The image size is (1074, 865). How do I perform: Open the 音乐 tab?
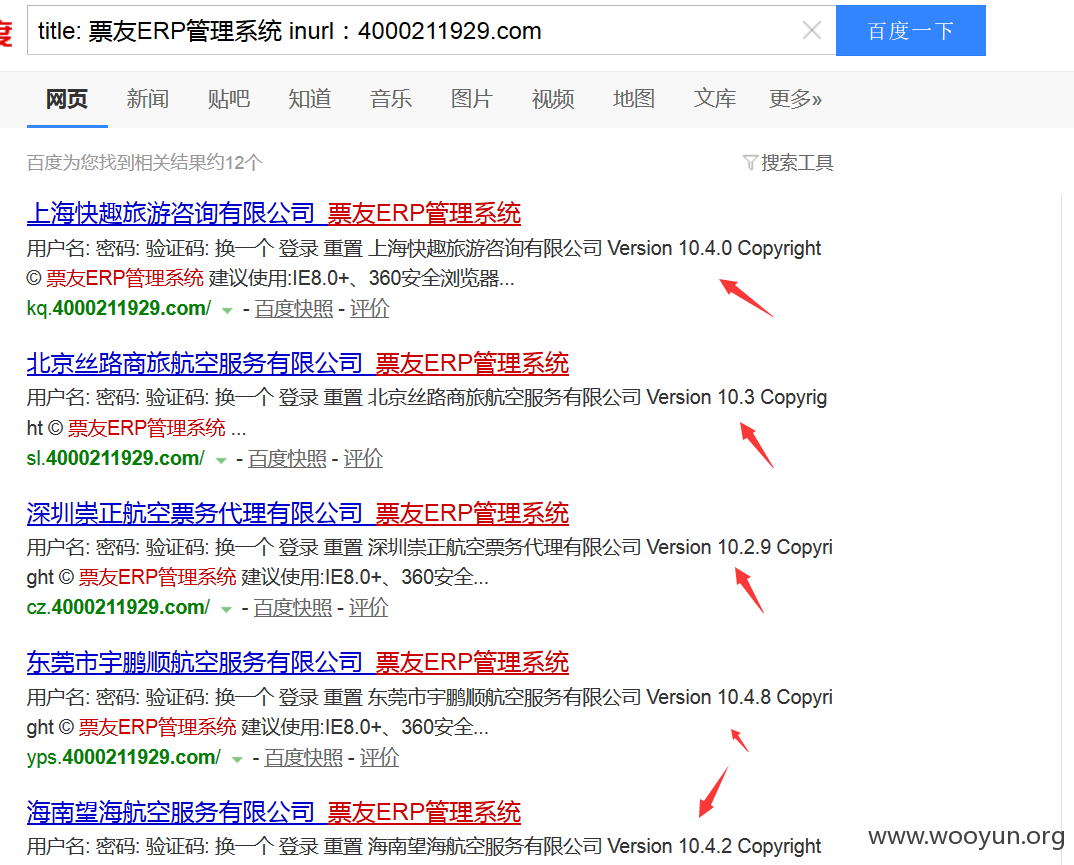click(390, 99)
